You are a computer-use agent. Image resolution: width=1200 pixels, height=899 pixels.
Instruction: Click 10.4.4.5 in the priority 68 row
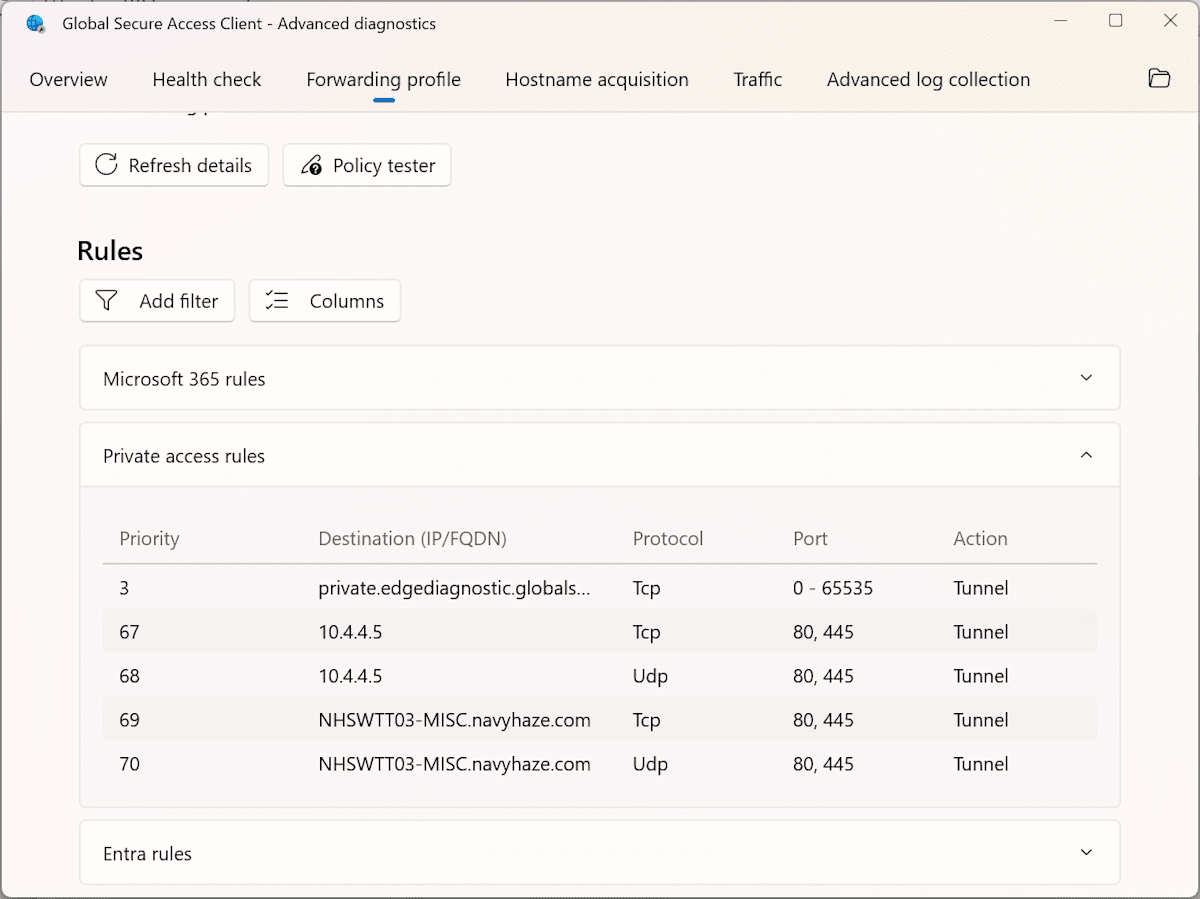(x=350, y=676)
